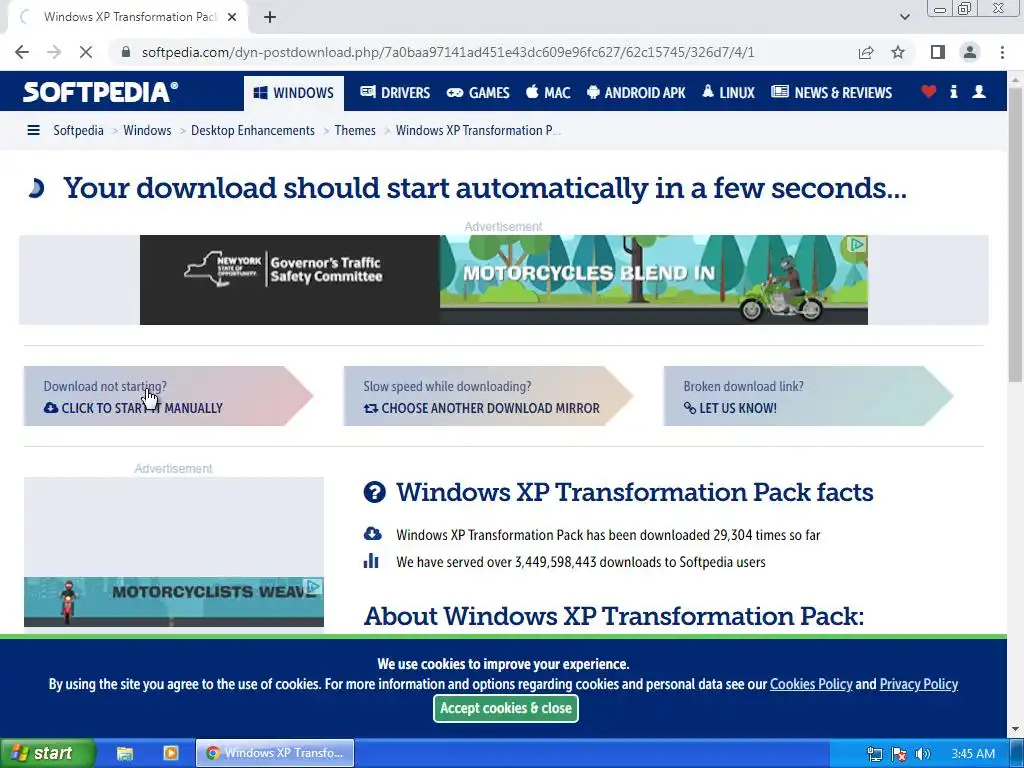This screenshot has width=1024, height=768.
Task: Bookmark this page with the star
Action: click(898, 52)
